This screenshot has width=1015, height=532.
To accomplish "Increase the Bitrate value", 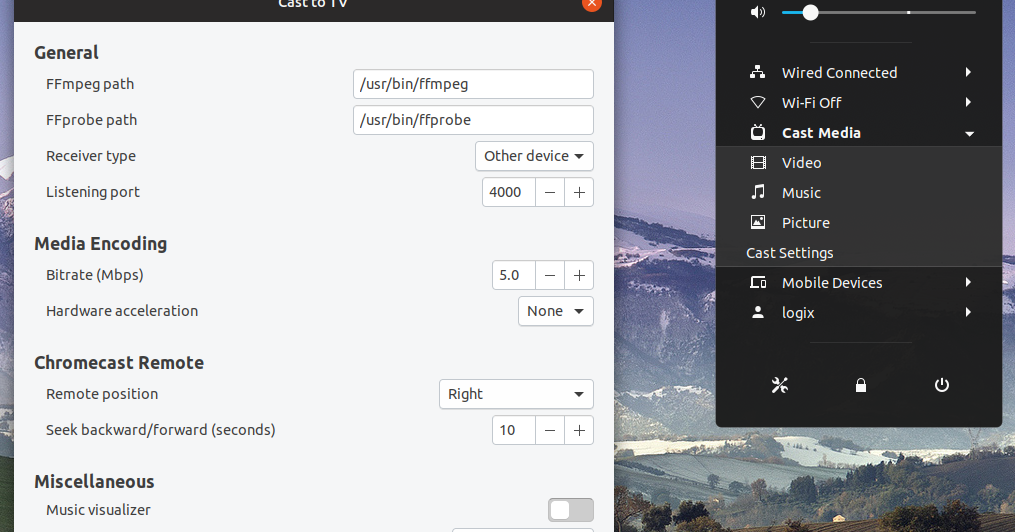I will click(x=579, y=275).
